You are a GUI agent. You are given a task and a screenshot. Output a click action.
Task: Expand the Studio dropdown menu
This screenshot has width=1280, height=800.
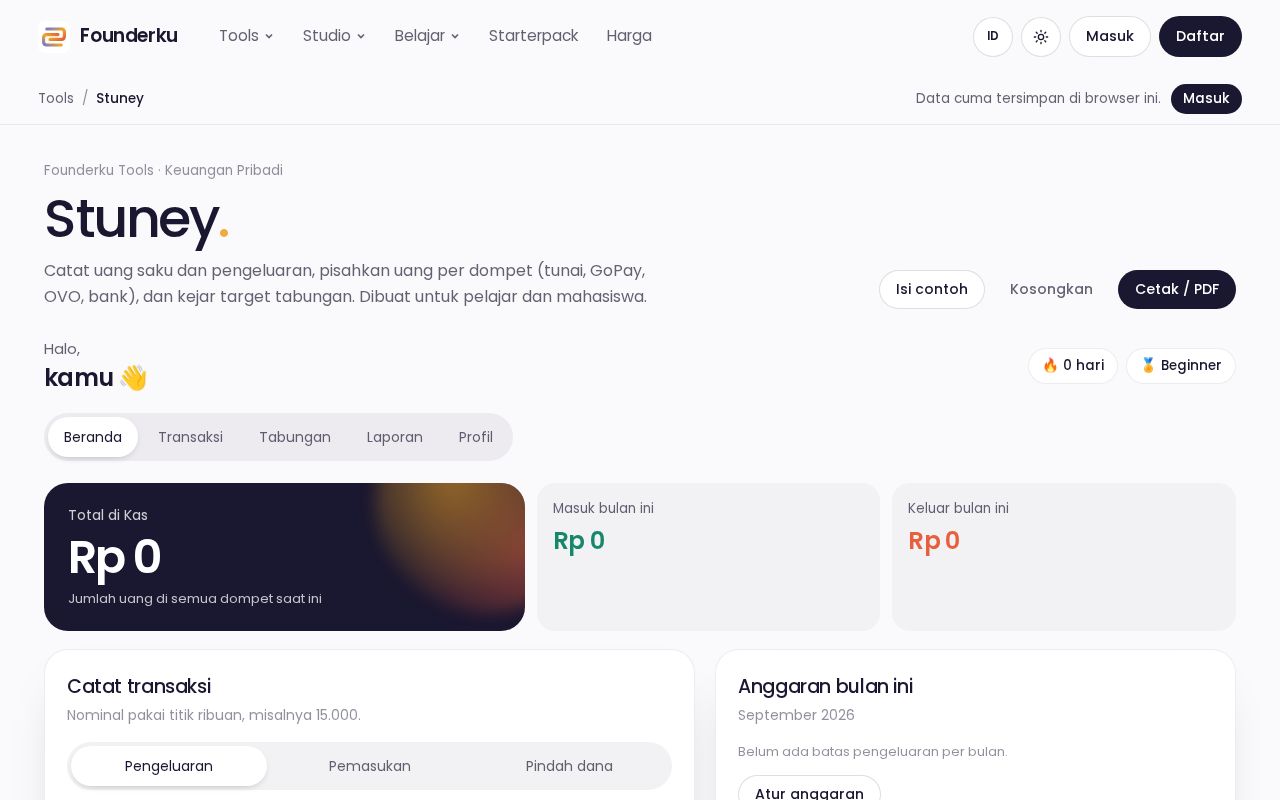pyautogui.click(x=334, y=36)
